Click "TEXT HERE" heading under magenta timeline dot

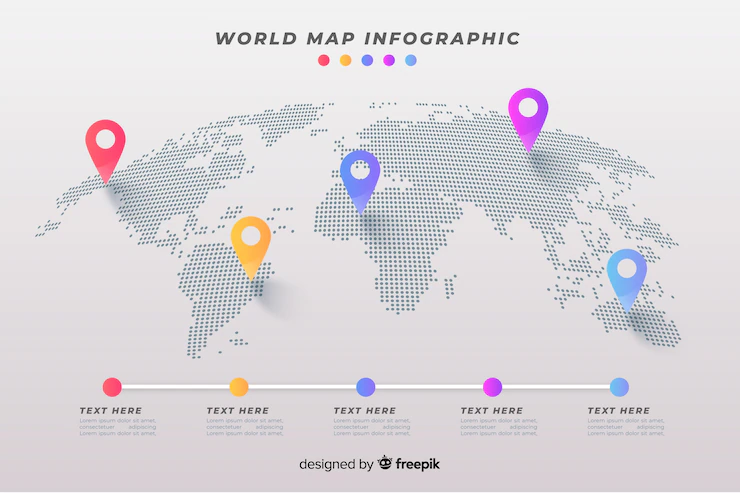point(491,410)
